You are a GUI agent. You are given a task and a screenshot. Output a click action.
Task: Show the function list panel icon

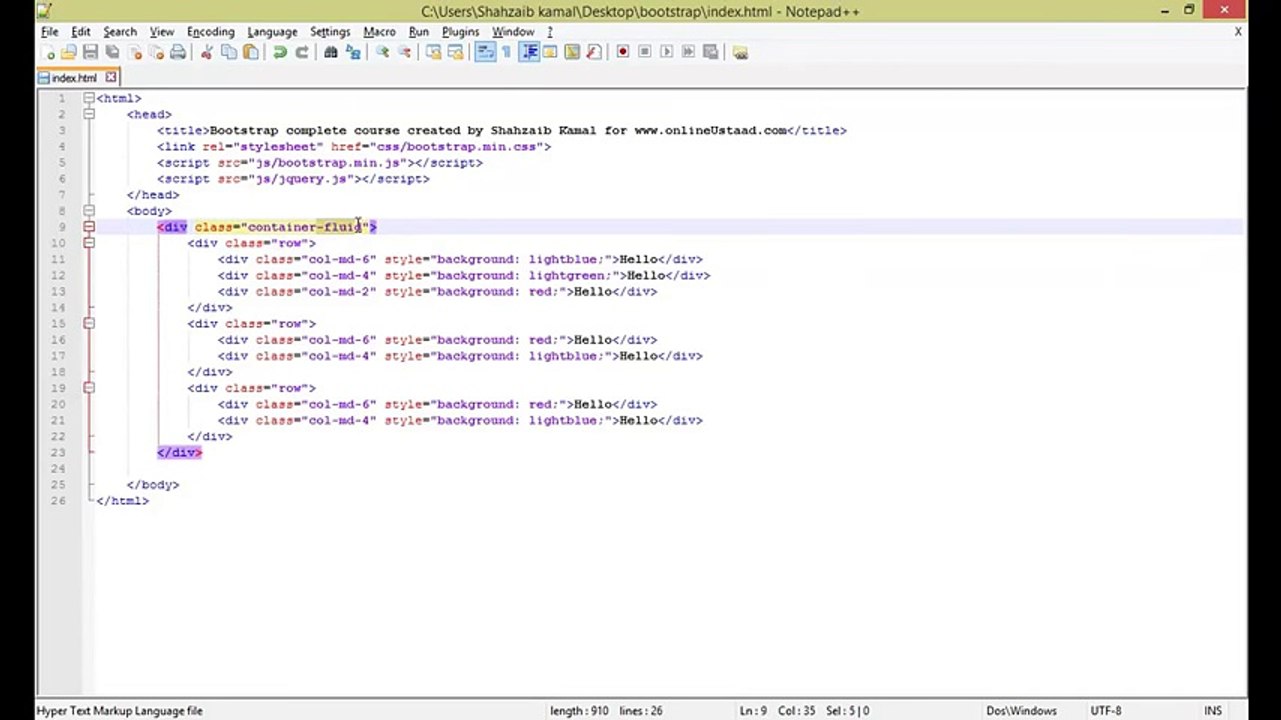(594, 52)
